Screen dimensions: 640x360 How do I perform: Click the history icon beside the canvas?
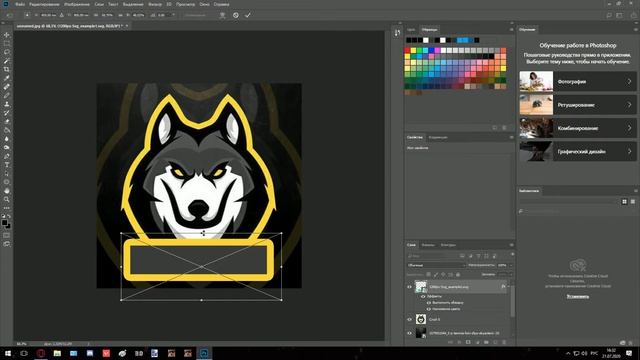398,33
